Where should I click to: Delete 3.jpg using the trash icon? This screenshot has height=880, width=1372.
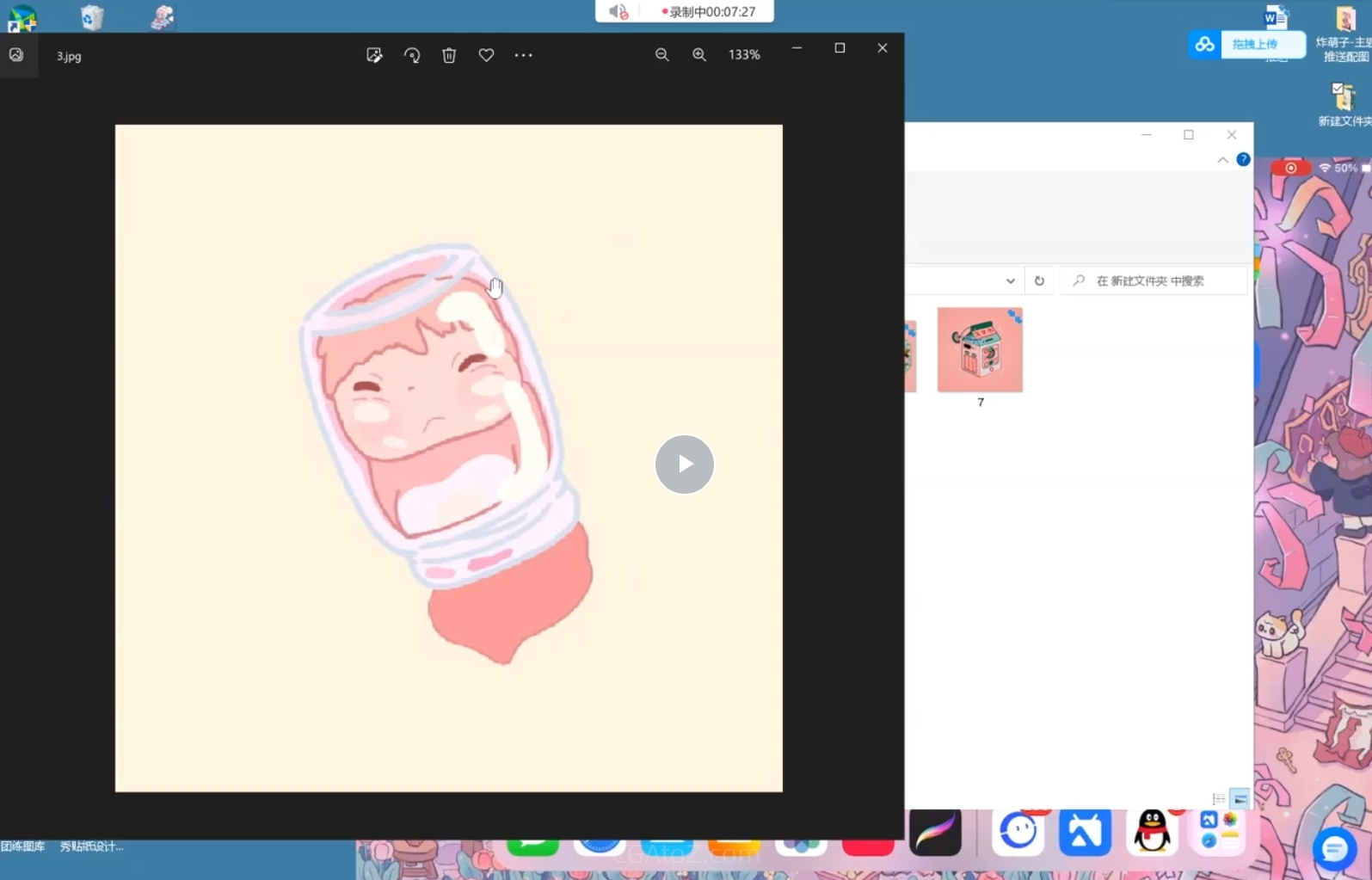449,55
